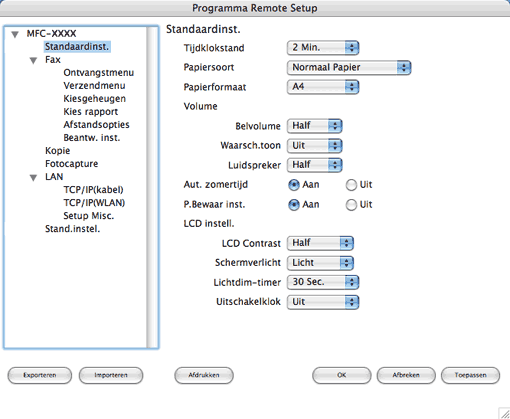Set Aut. zomertijd to Uit
Viewport: 510px width, 419px height.
(351, 185)
